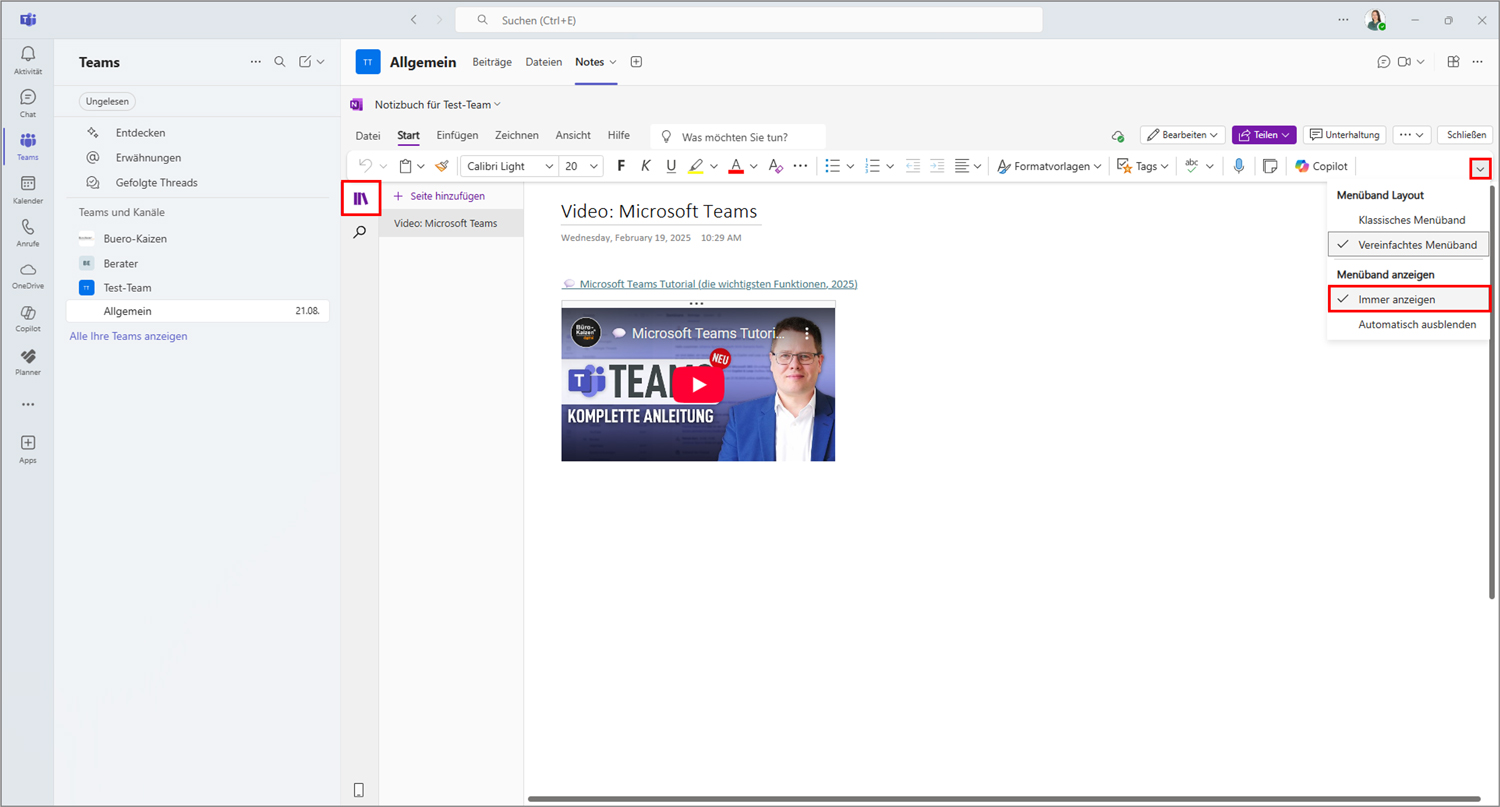Choose Automatisch ausblenden option
The image size is (1500, 807).
click(1416, 324)
